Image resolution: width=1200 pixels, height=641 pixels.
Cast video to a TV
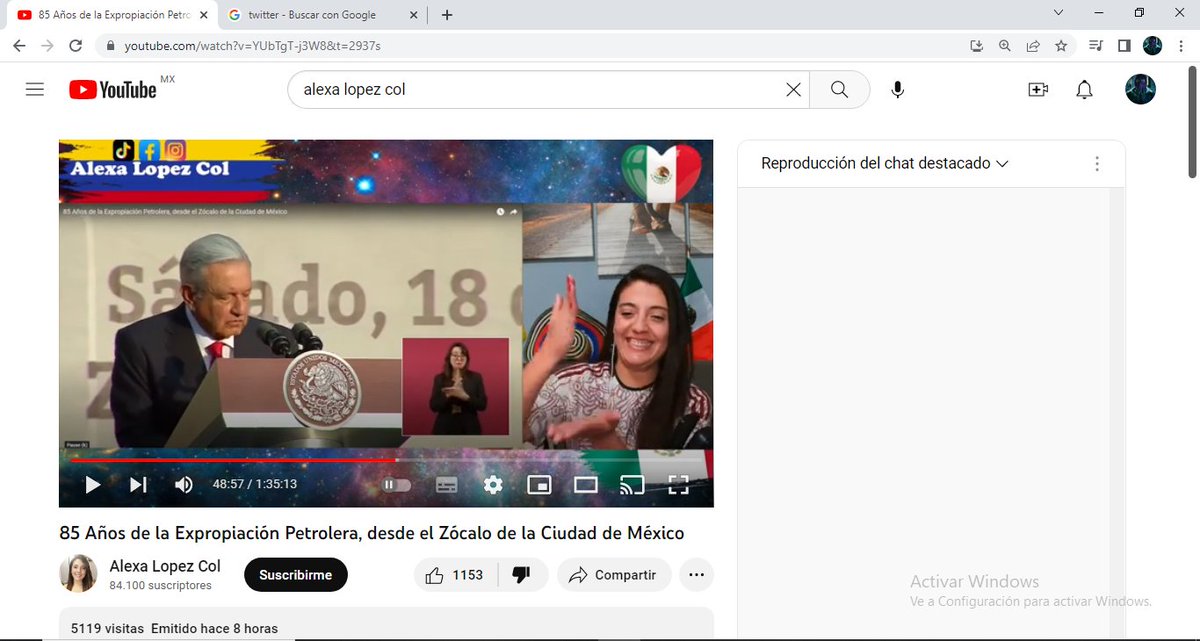[632, 485]
